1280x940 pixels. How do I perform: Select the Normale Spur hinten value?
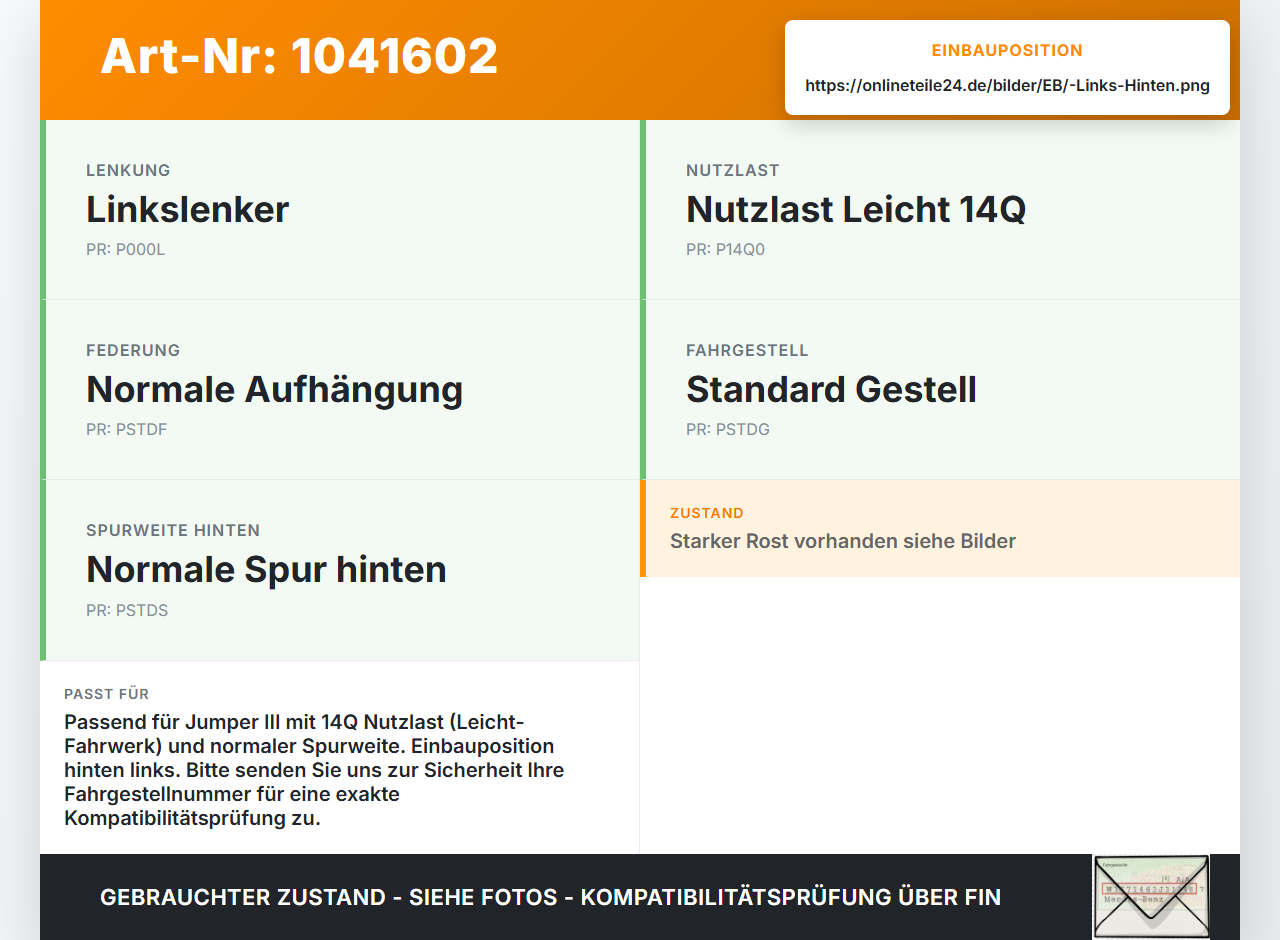pos(266,569)
